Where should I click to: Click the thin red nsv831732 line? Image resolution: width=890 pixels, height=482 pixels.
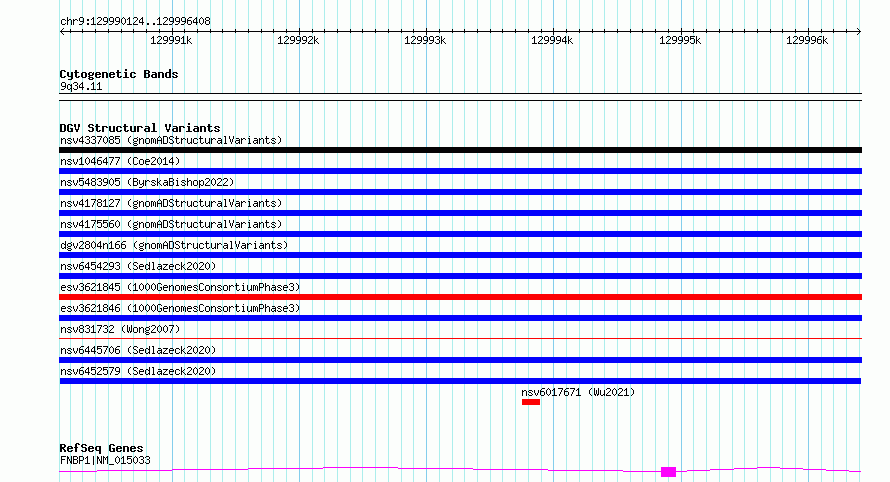tap(460, 338)
